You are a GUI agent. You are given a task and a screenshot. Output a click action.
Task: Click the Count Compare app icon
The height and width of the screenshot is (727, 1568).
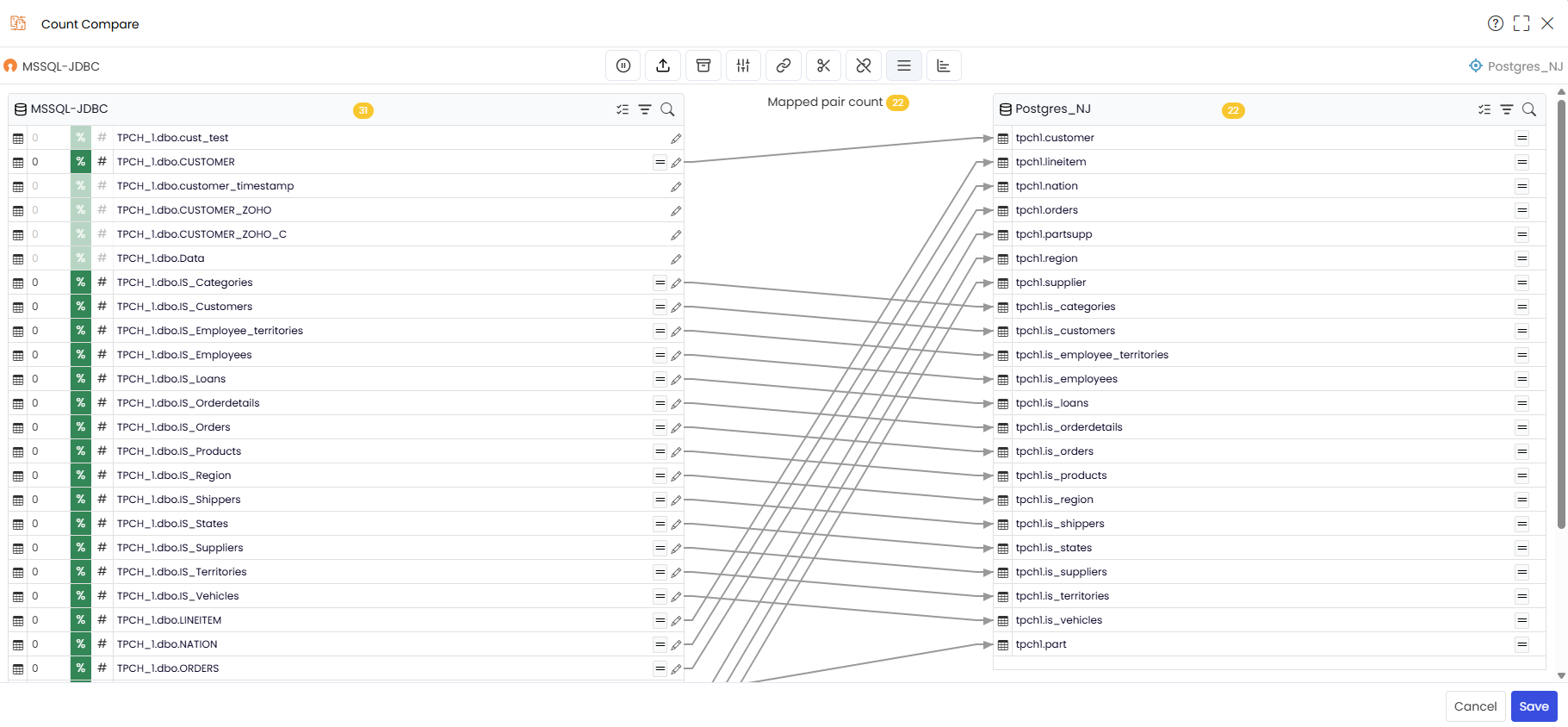coord(18,23)
